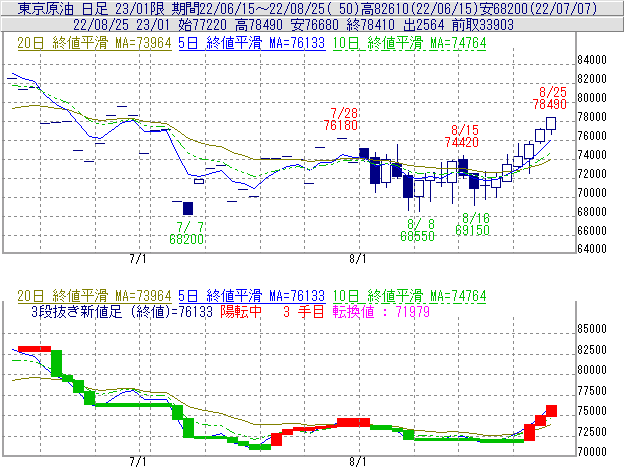Screen dimensions: 624x475
Task: Select the 8/25 78490 high annotation
Action: point(550,98)
